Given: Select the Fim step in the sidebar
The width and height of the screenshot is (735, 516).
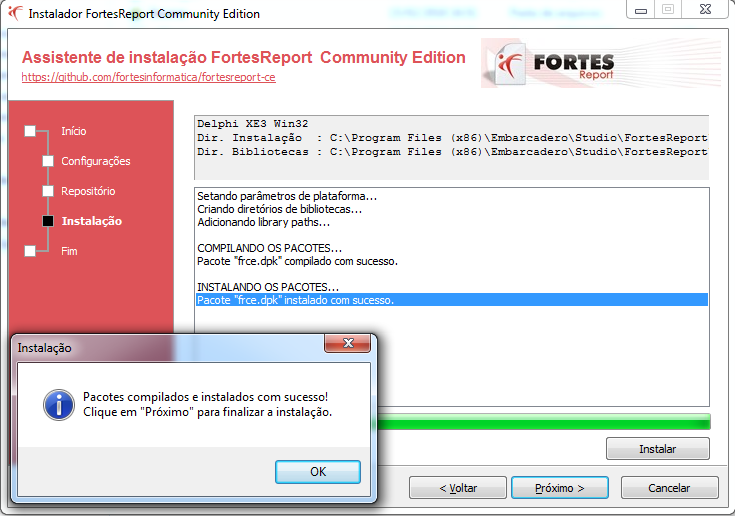Looking at the screenshot, I should click(69, 251).
